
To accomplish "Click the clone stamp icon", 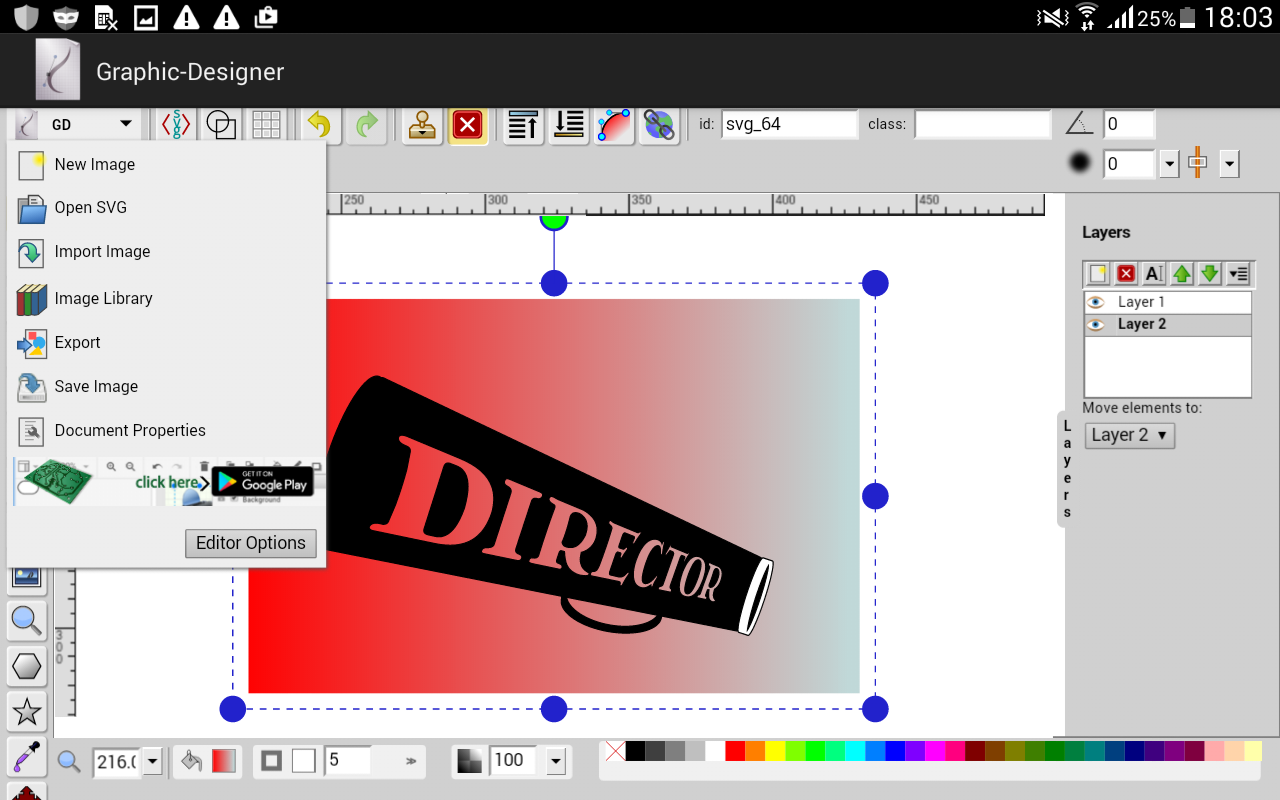I will (x=422, y=125).
